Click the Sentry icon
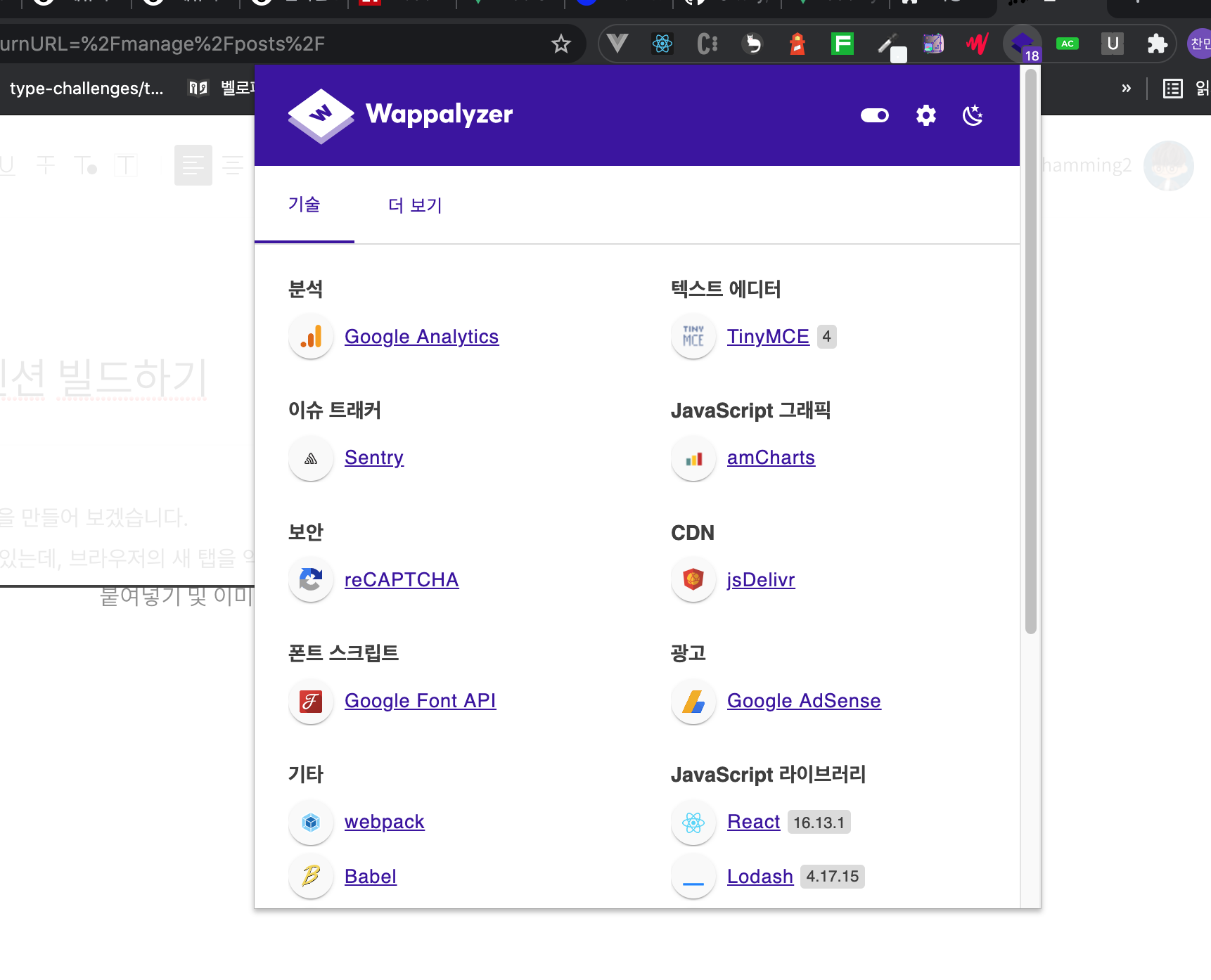The width and height of the screenshot is (1211, 980). point(311,459)
